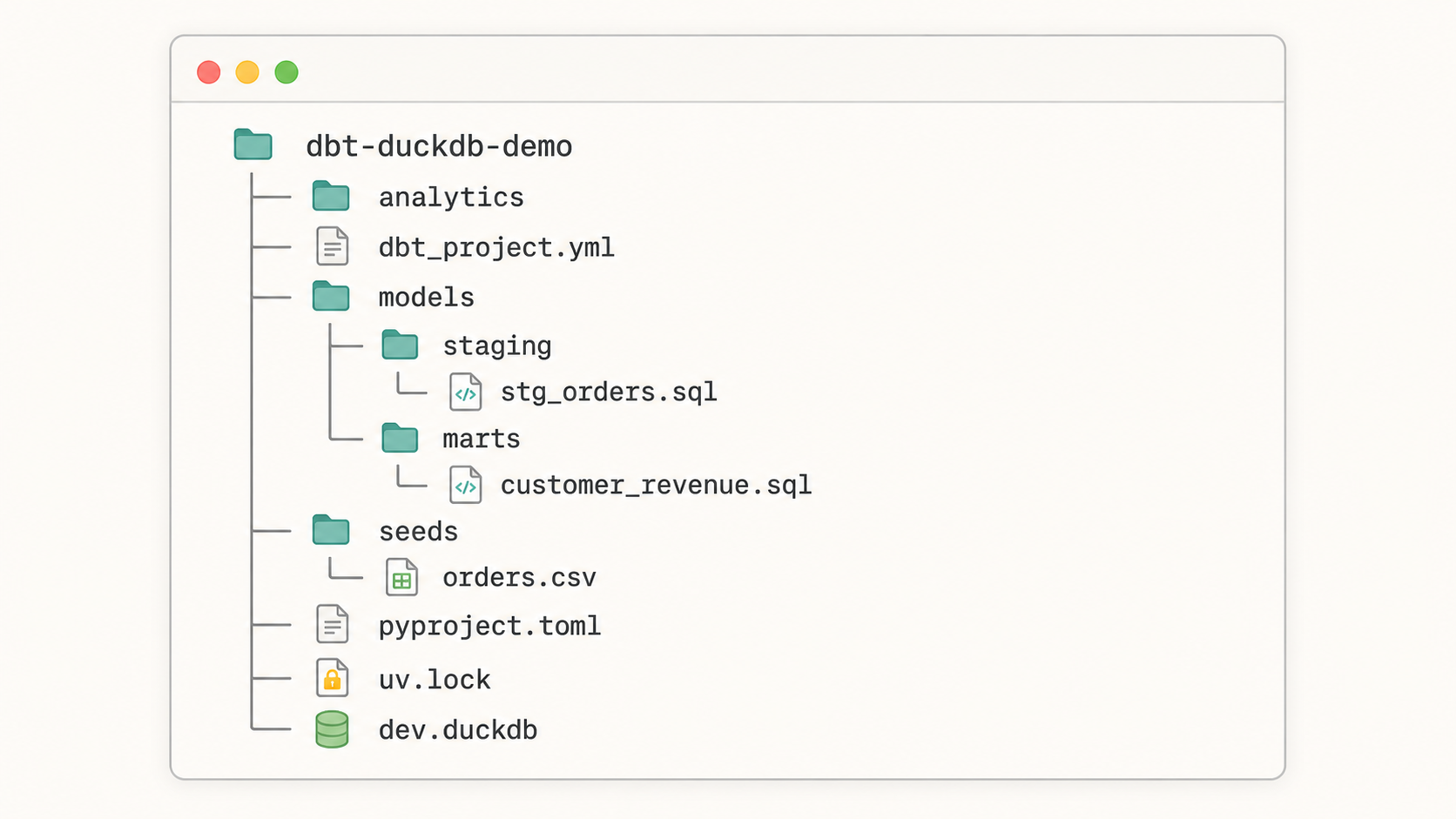The height and width of the screenshot is (819, 1456).
Task: Select the models folder name
Action: coord(427,298)
